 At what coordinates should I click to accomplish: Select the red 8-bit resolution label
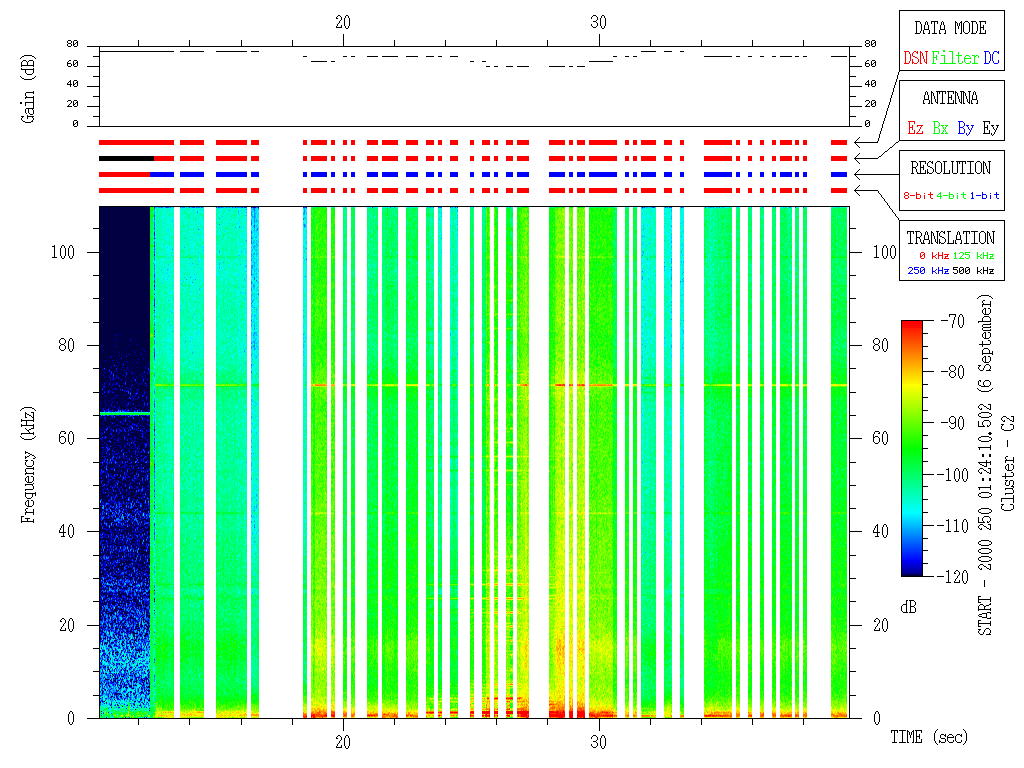pos(918,195)
